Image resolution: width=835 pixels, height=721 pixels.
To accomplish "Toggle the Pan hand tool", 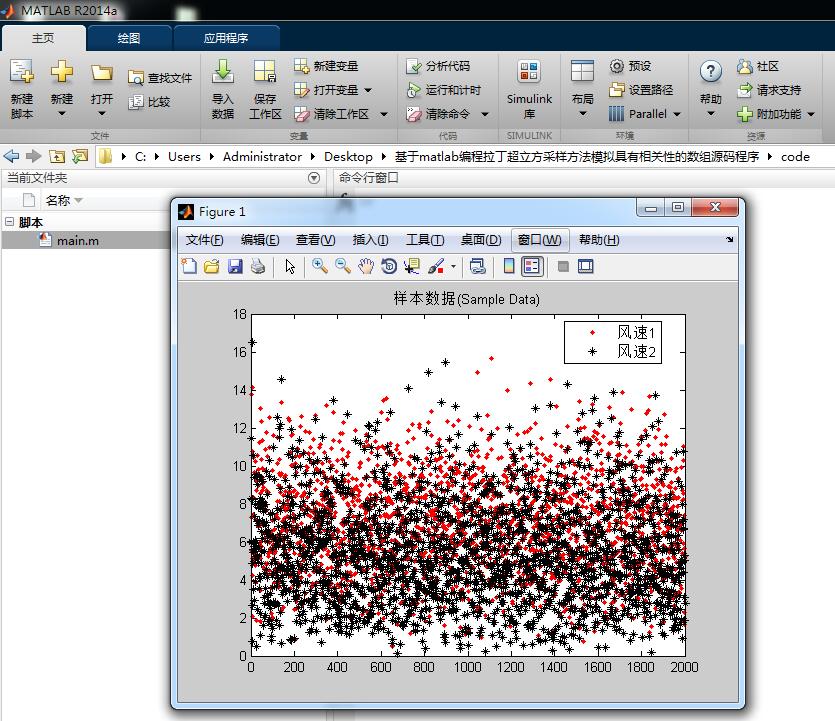I will point(366,266).
